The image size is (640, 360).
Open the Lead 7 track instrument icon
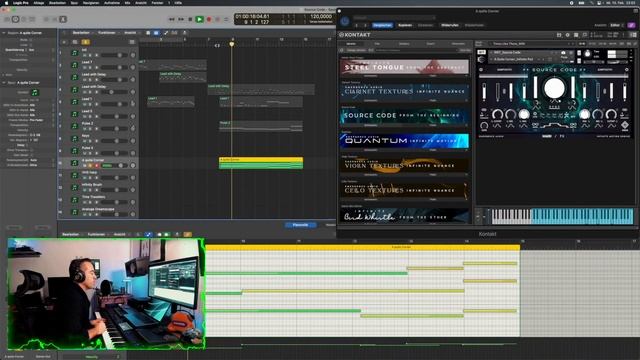pyautogui.click(x=74, y=65)
